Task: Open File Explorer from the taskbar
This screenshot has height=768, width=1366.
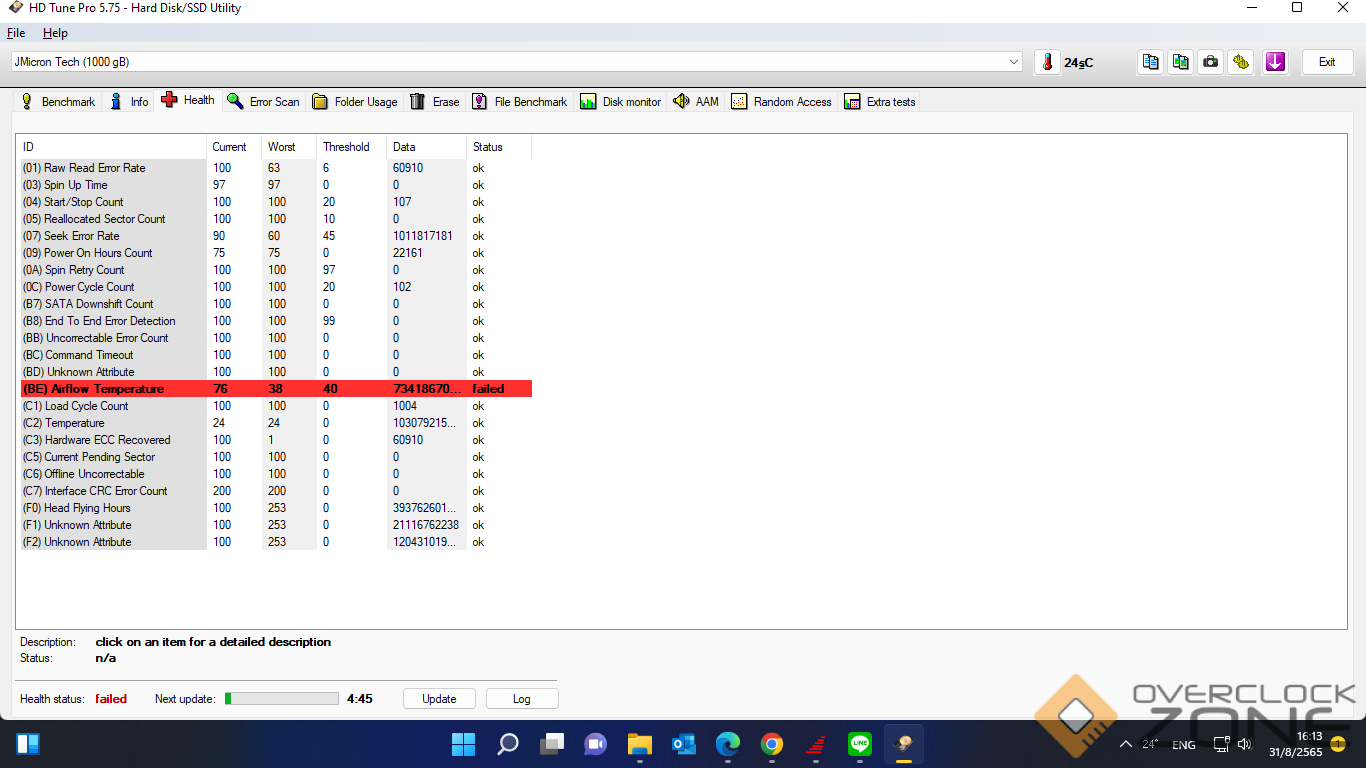Action: [640, 744]
